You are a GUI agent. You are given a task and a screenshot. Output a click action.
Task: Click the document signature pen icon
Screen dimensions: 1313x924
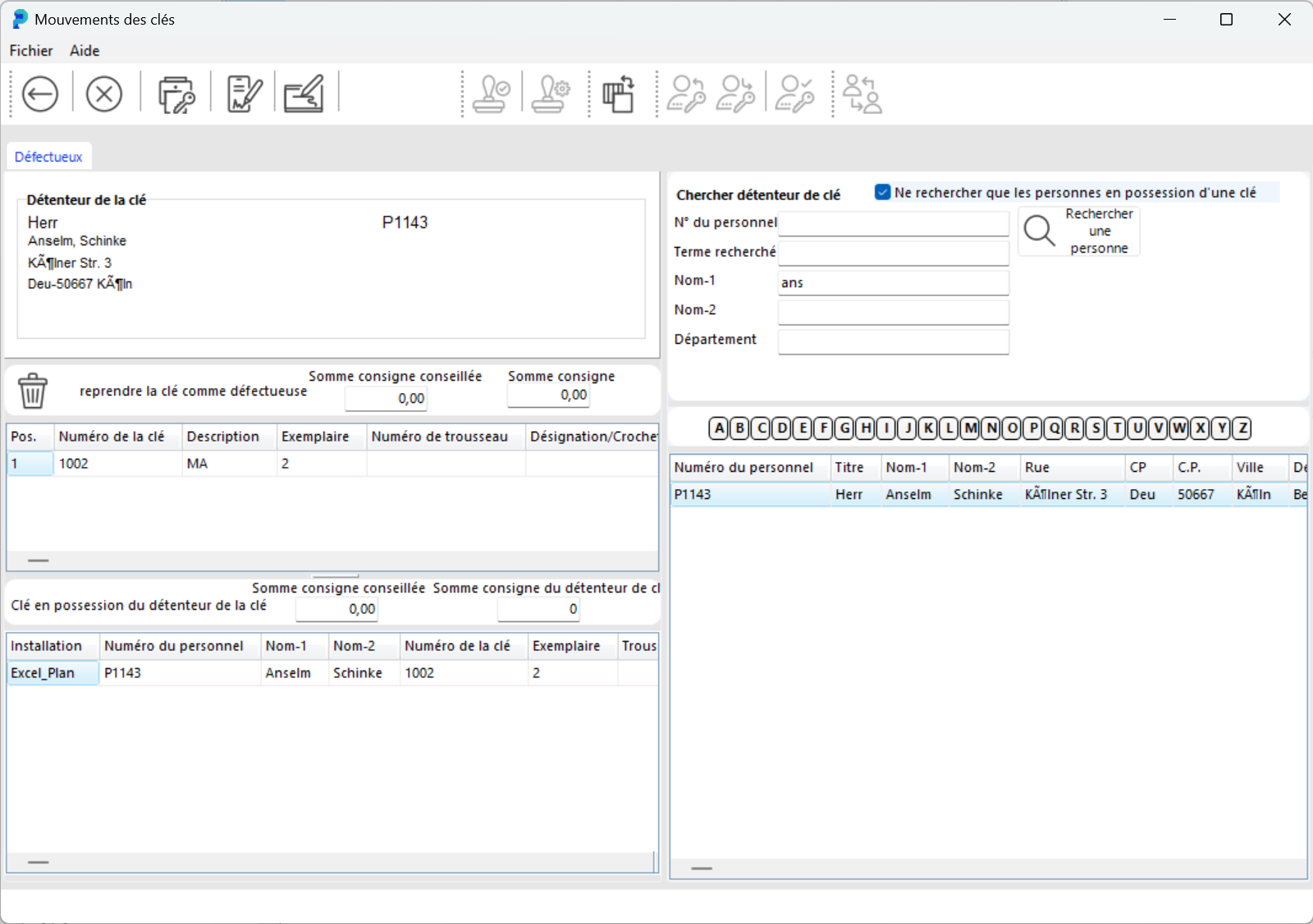(244, 94)
